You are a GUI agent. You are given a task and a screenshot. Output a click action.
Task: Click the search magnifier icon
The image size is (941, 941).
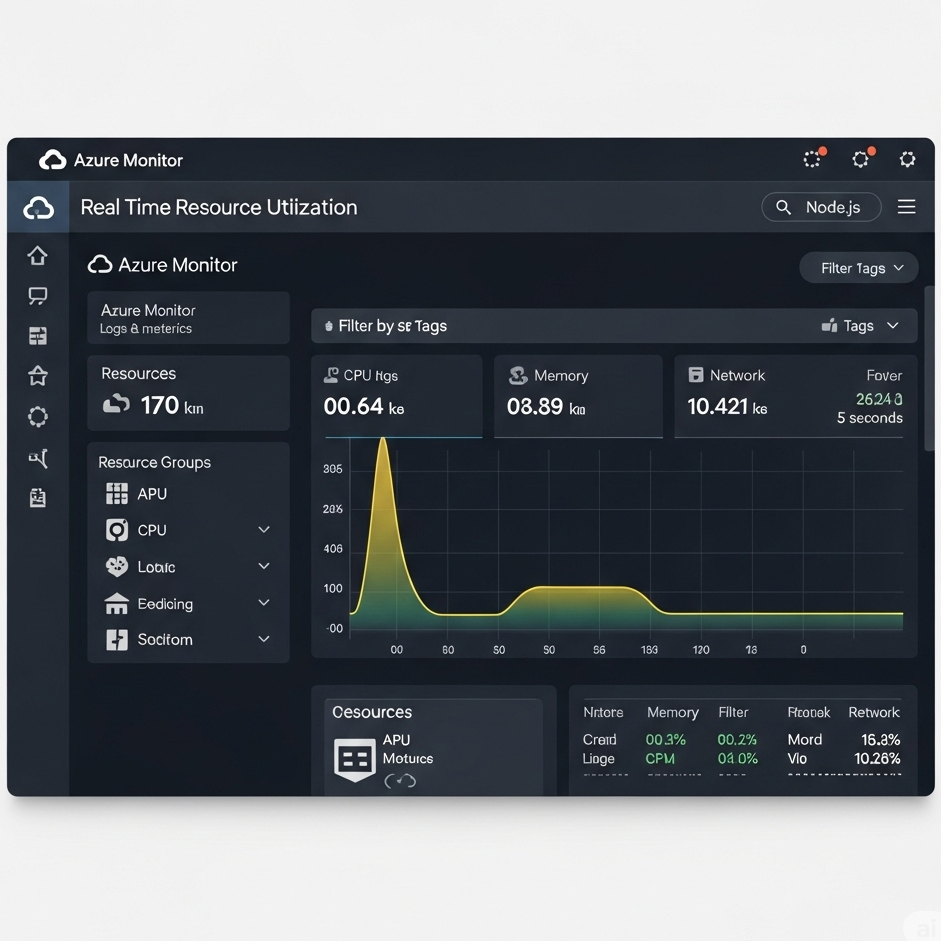coord(783,208)
